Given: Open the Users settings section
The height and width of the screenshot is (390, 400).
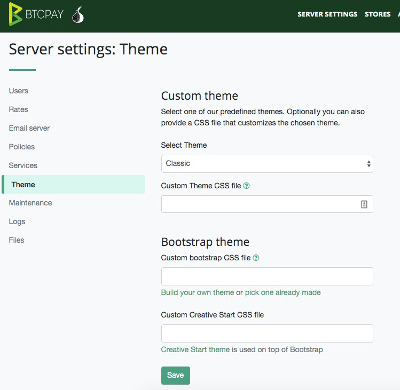Looking at the screenshot, I should pos(18,91).
